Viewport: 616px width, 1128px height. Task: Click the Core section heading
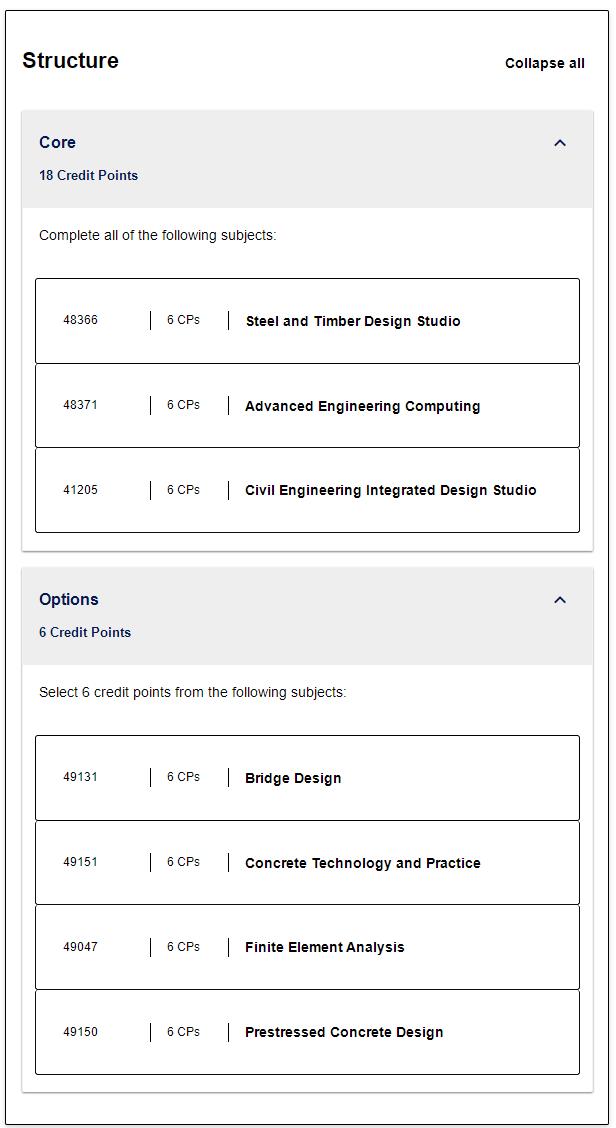tap(57, 142)
